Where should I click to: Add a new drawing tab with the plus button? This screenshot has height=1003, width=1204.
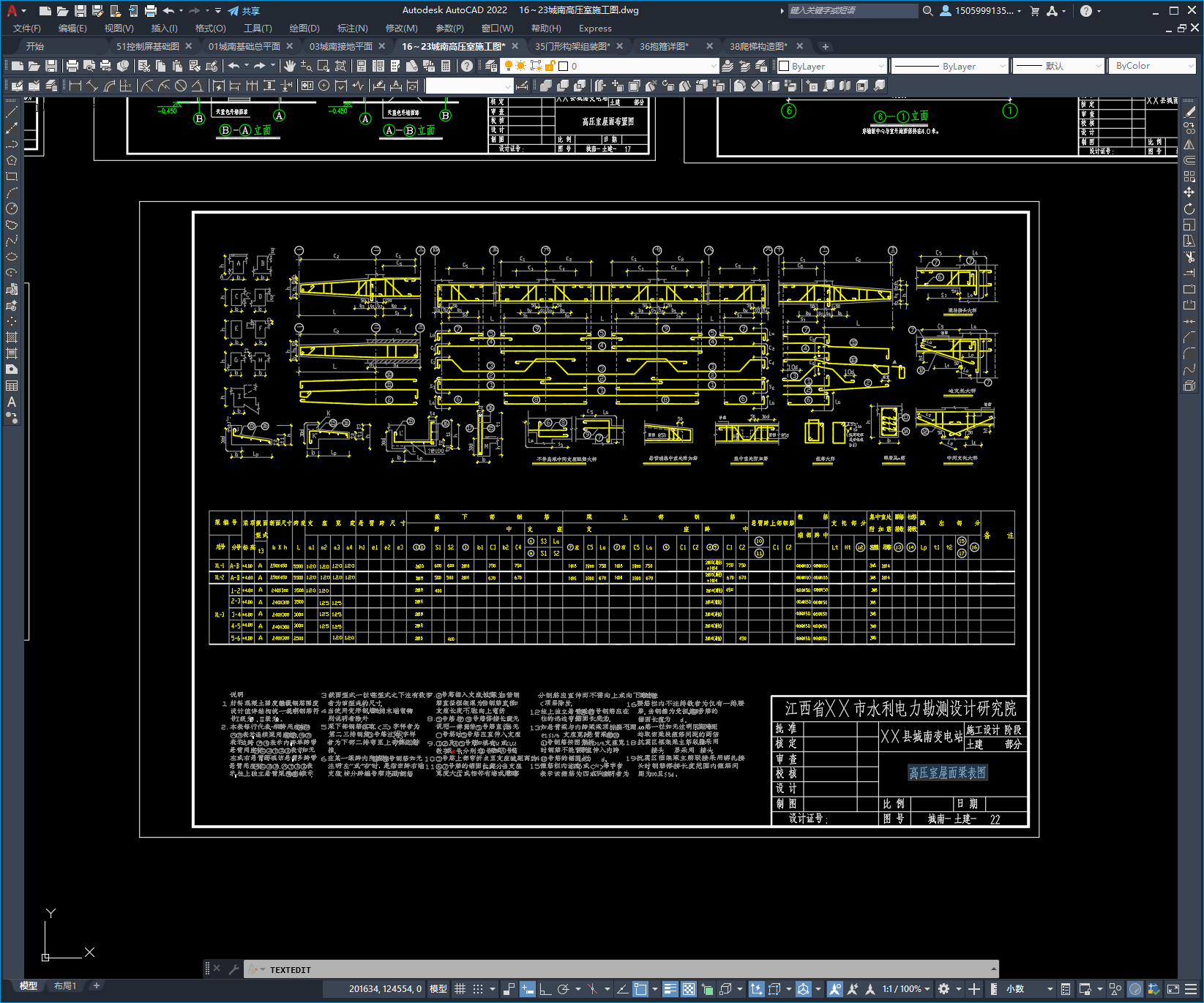pyautogui.click(x=826, y=47)
